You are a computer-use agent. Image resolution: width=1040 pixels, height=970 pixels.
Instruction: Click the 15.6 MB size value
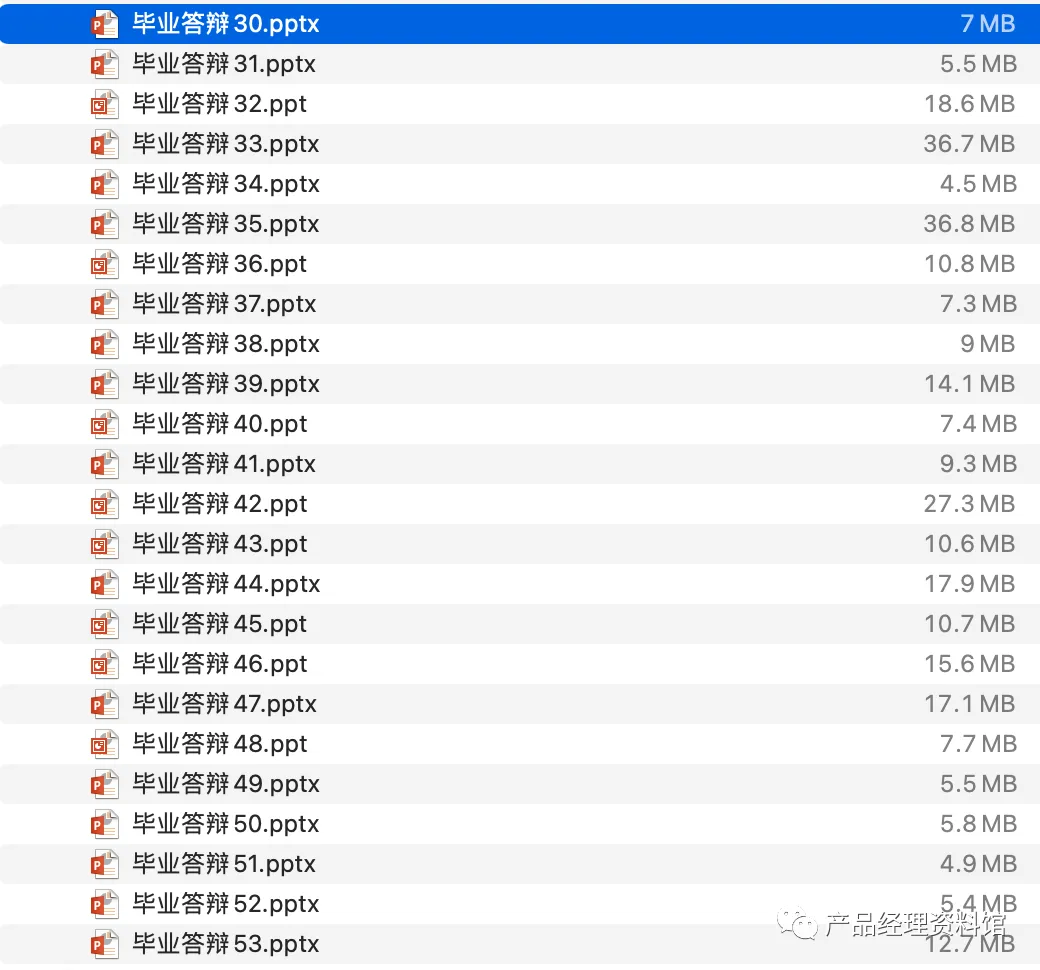pos(970,663)
